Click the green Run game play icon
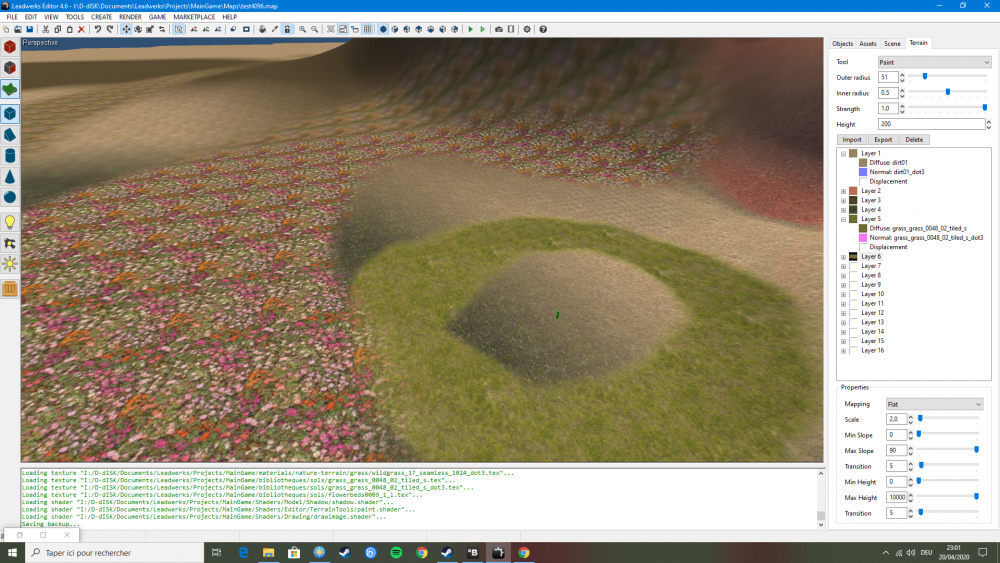 pyautogui.click(x=470, y=30)
